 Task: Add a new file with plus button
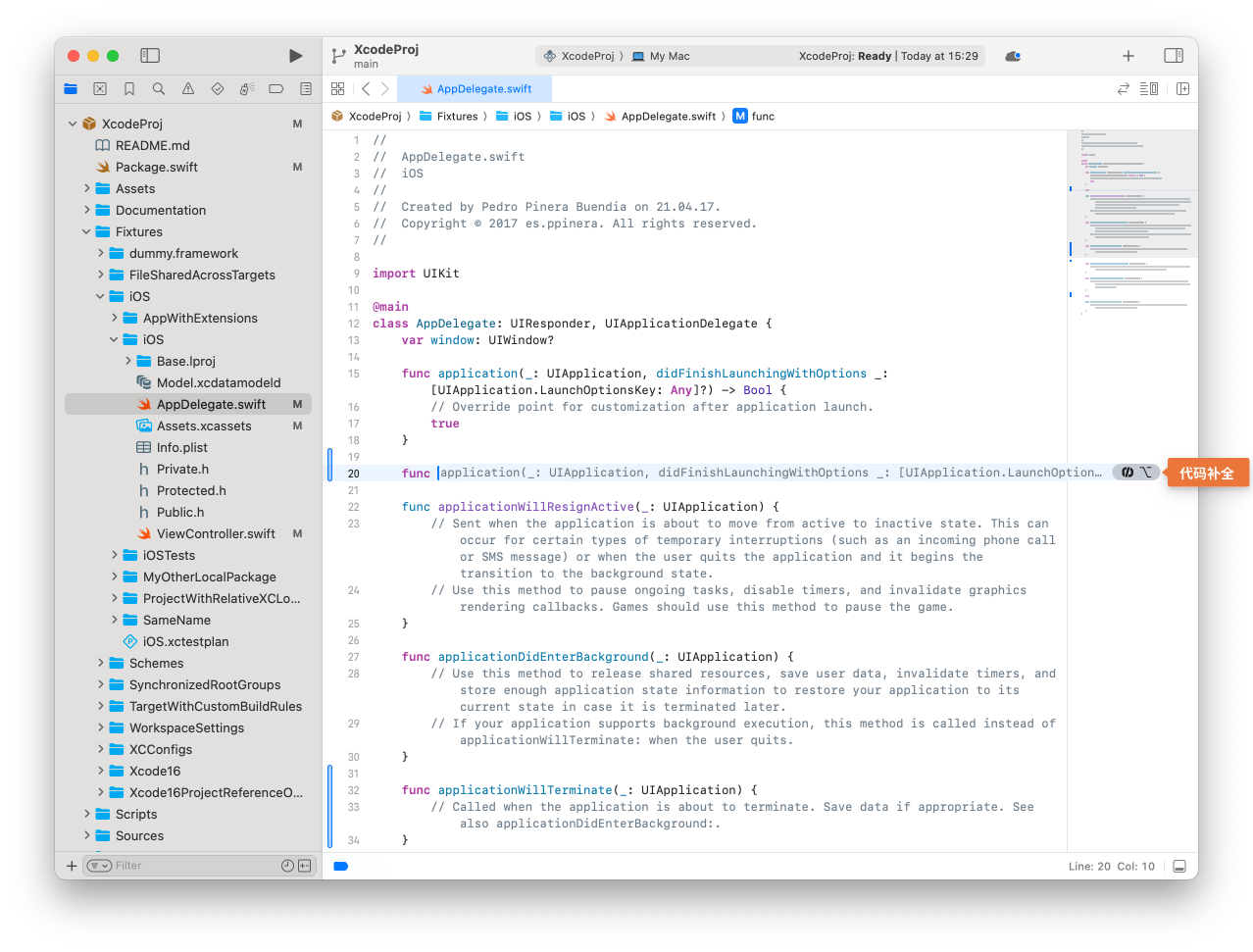tap(72, 866)
